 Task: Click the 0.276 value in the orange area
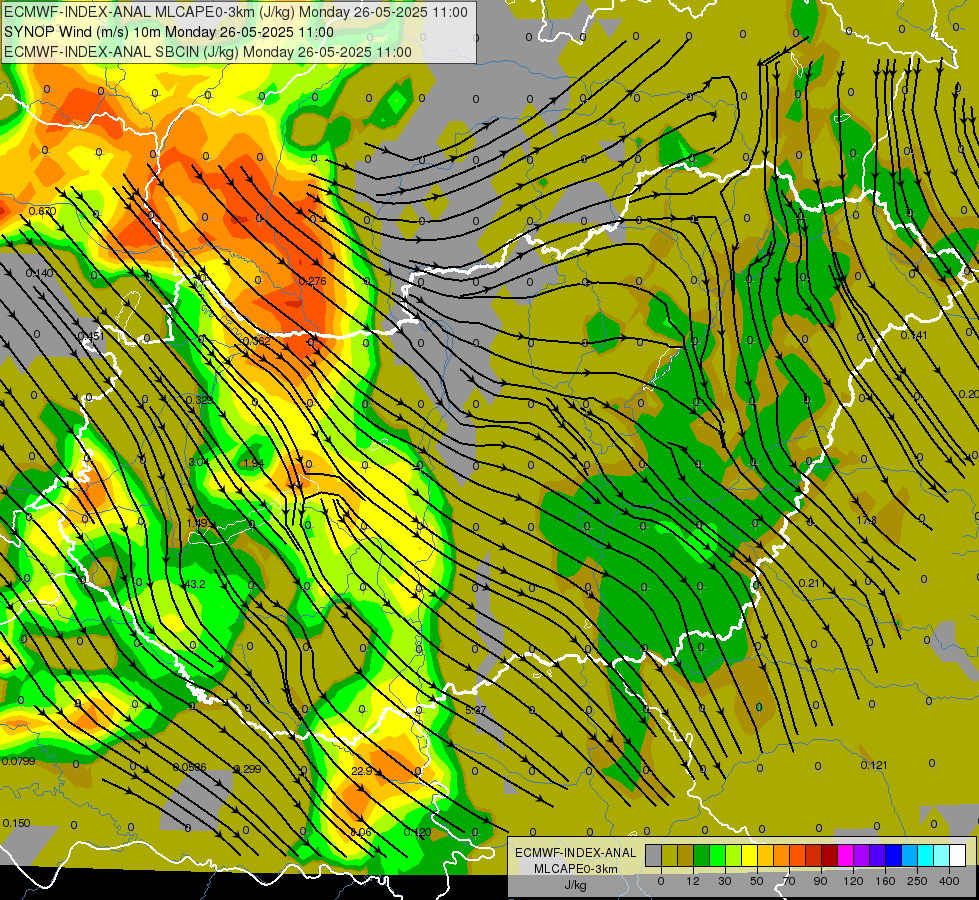coord(312,281)
